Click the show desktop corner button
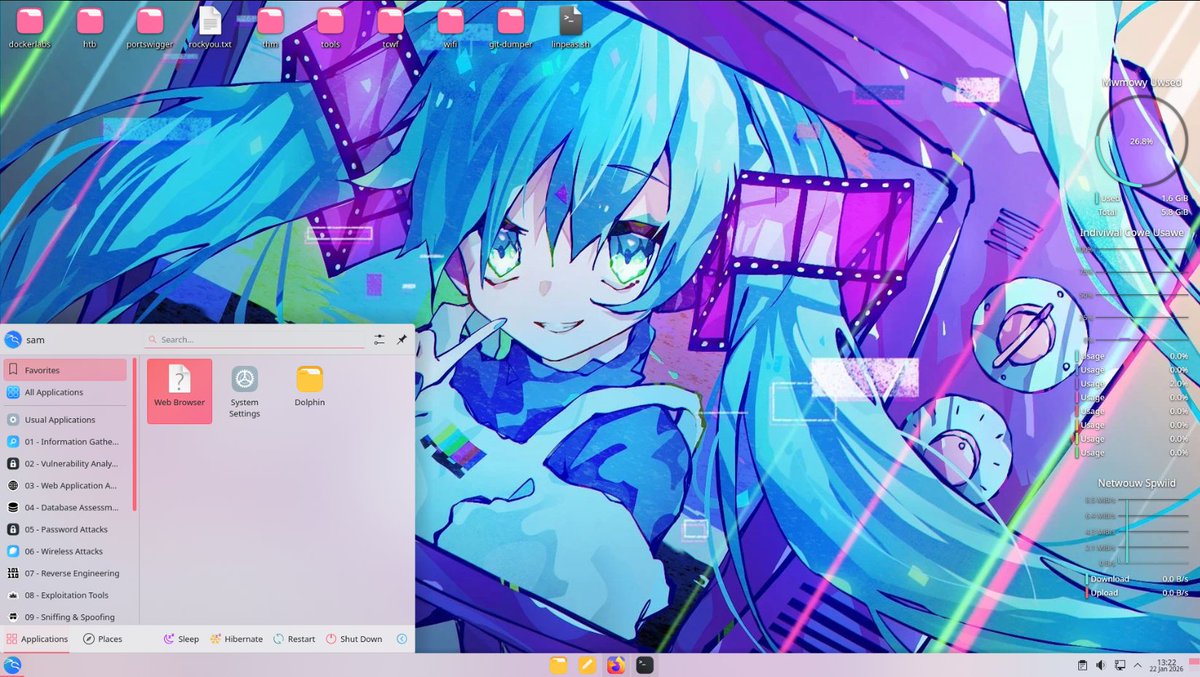Screen dimensions: 1200x677 [x=1192, y=665]
